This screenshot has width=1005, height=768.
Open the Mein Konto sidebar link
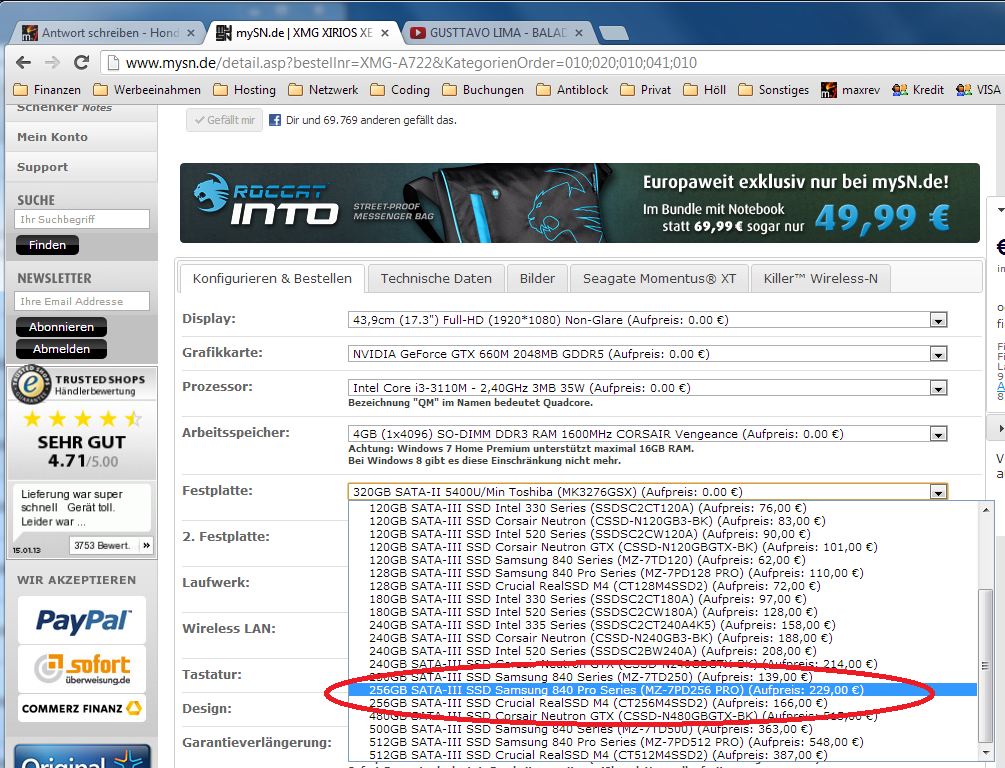coord(53,137)
